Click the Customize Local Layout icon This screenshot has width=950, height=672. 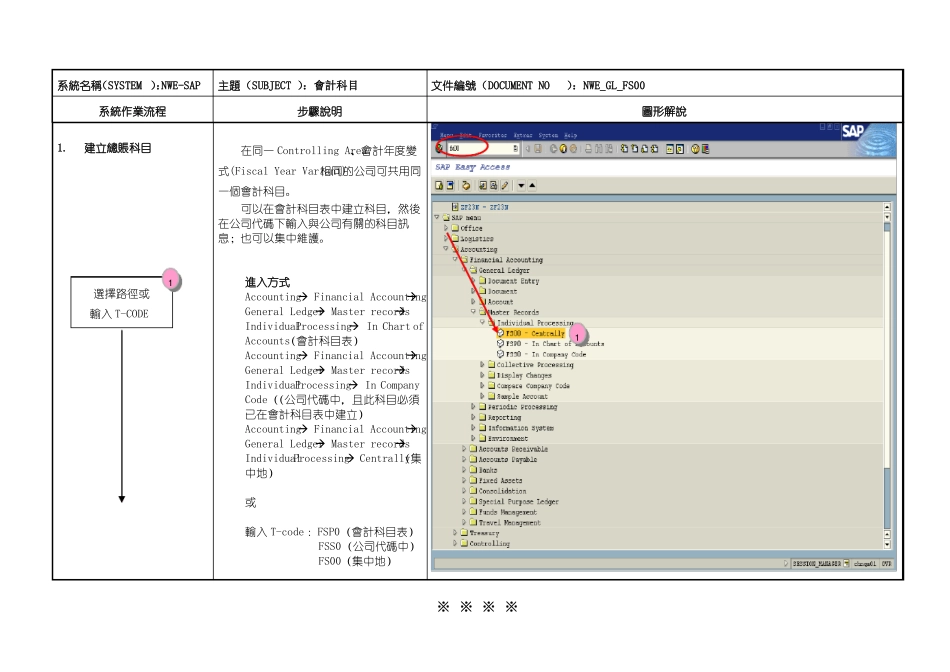coord(705,148)
